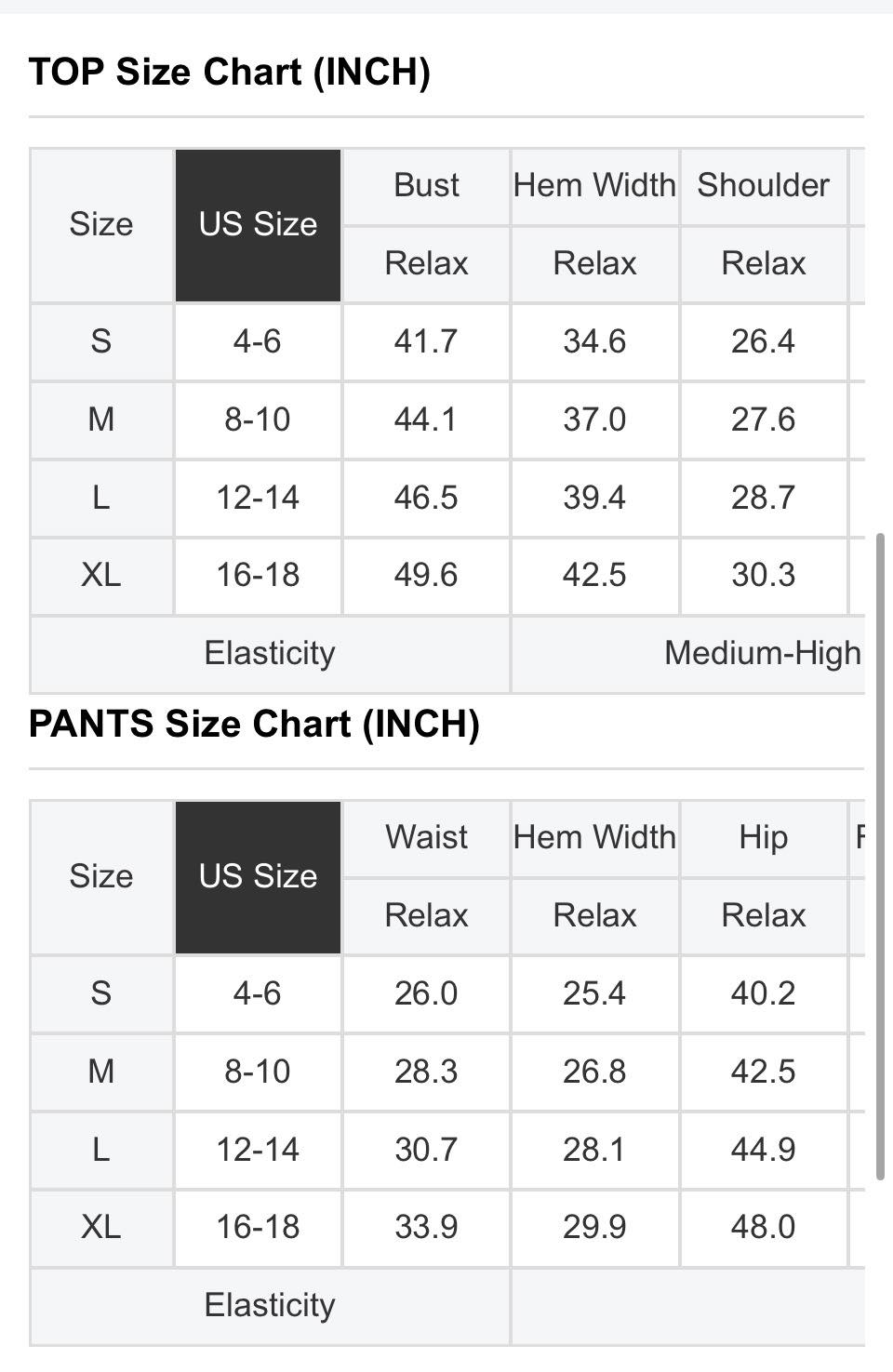Click the Waist column header
This screenshot has height=1372, width=893.
pos(426,838)
